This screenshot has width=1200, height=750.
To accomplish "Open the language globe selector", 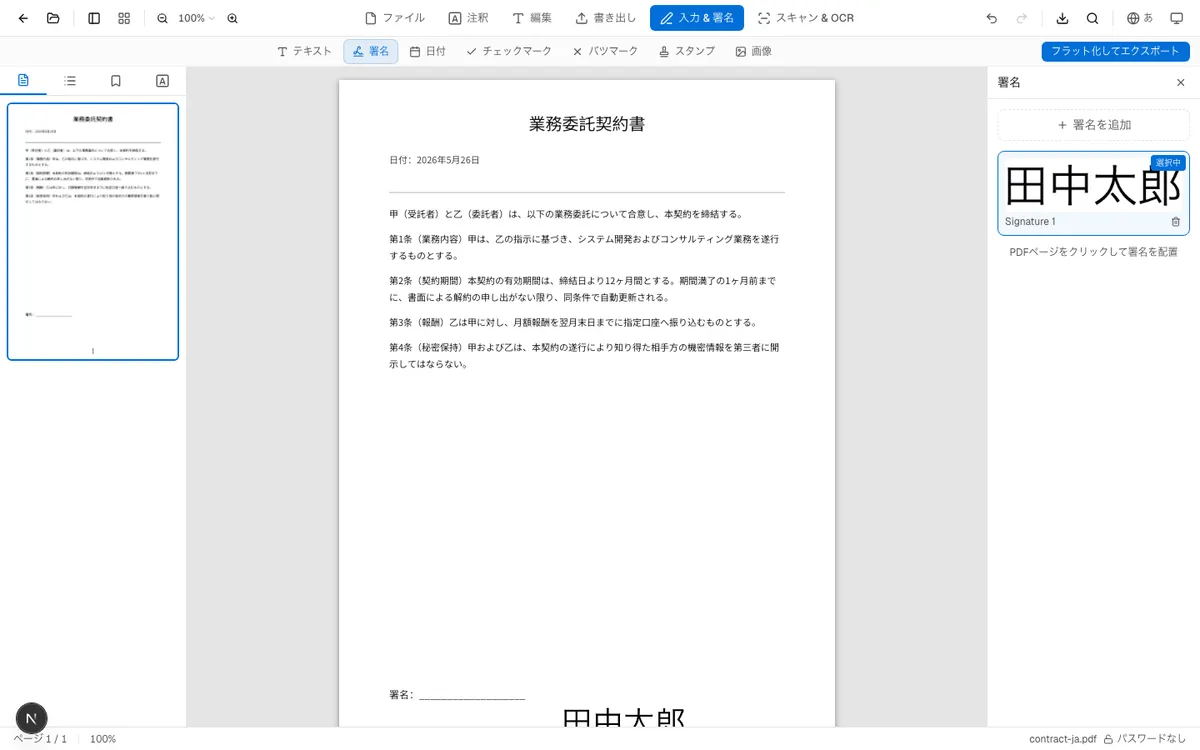I will click(1140, 18).
